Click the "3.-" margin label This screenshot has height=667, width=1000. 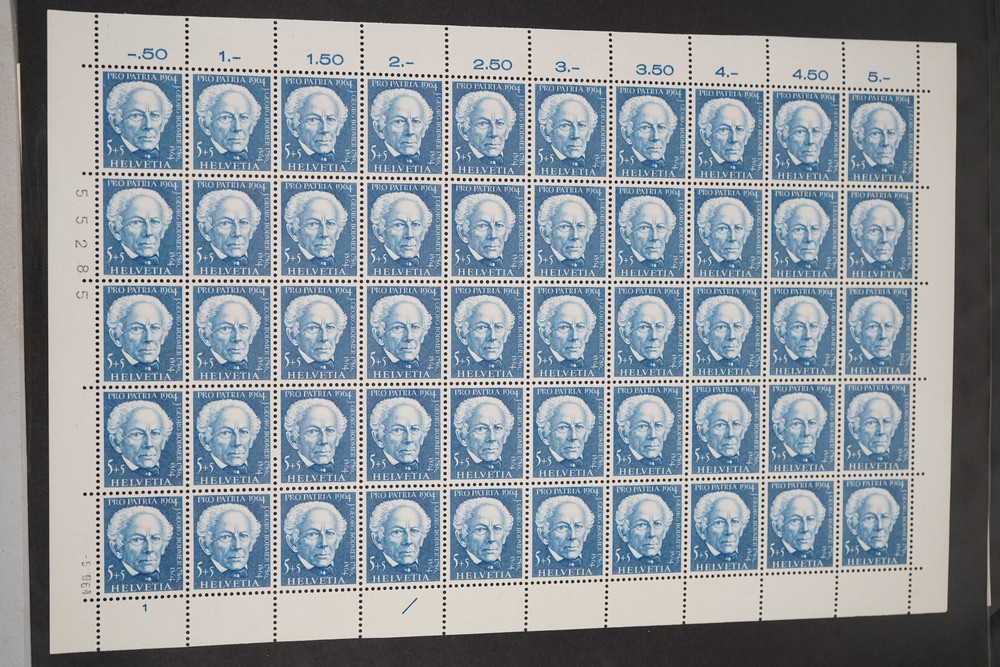(568, 67)
